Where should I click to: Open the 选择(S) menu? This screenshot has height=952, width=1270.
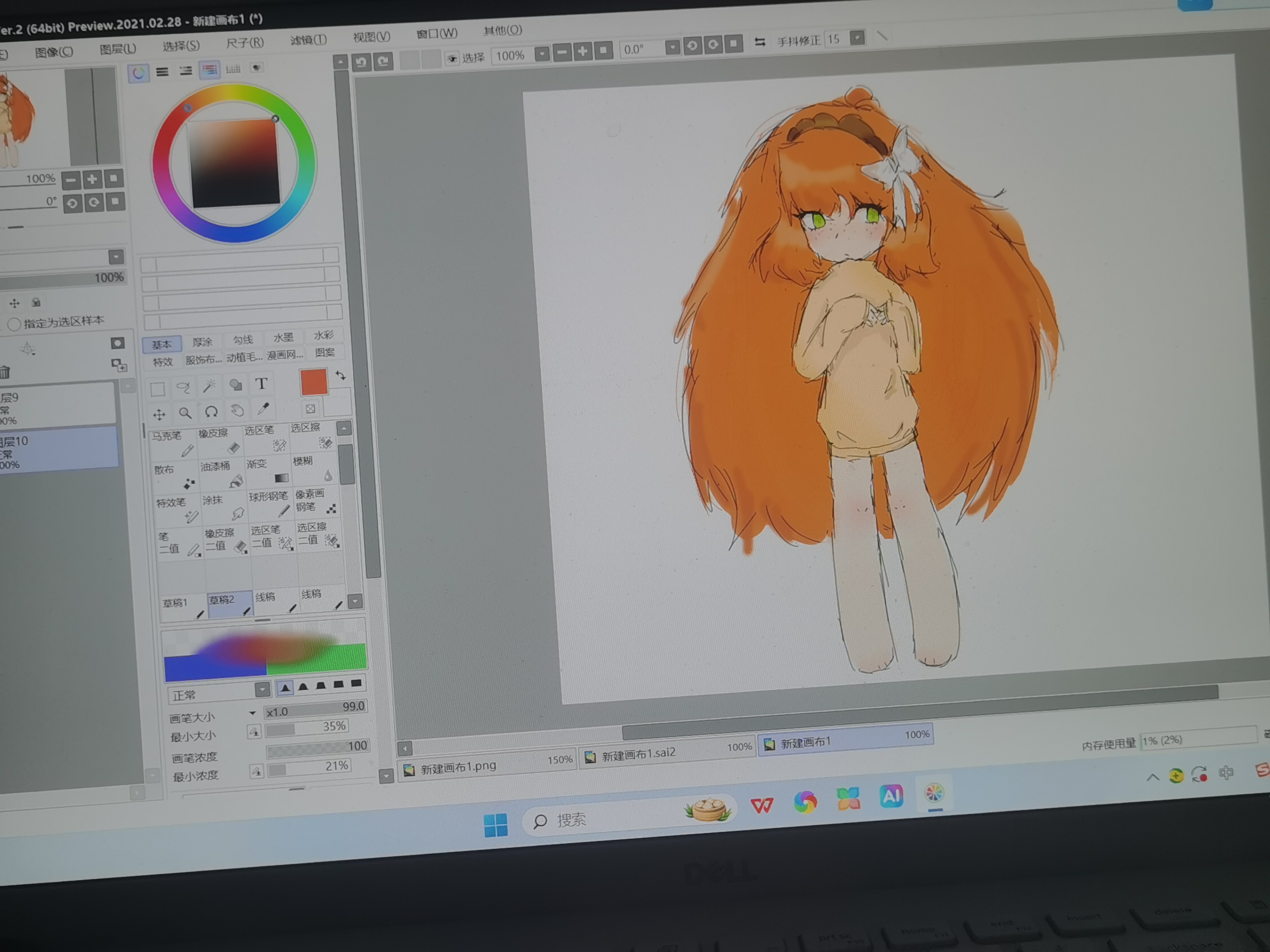click(181, 46)
